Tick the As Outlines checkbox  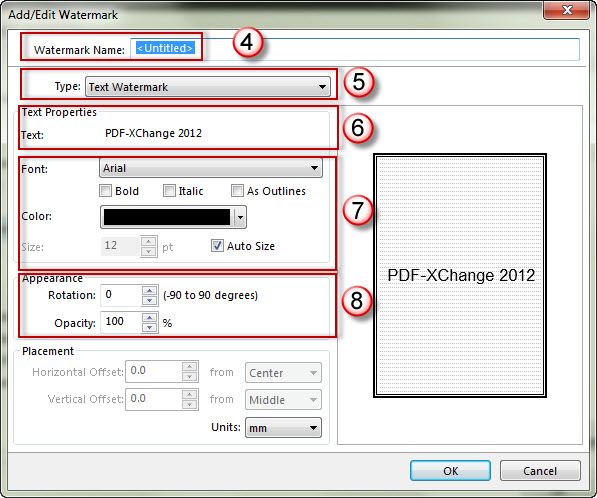tap(237, 190)
